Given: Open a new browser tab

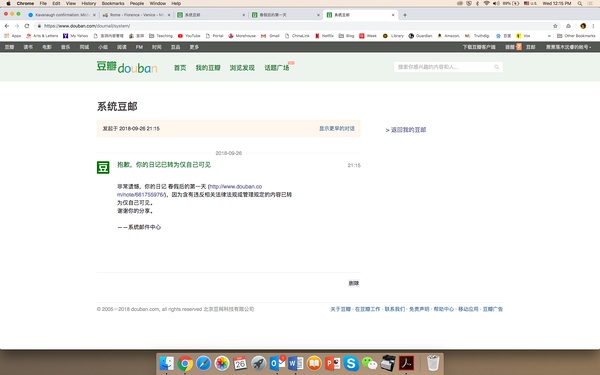Looking at the screenshot, I should (x=405, y=15).
